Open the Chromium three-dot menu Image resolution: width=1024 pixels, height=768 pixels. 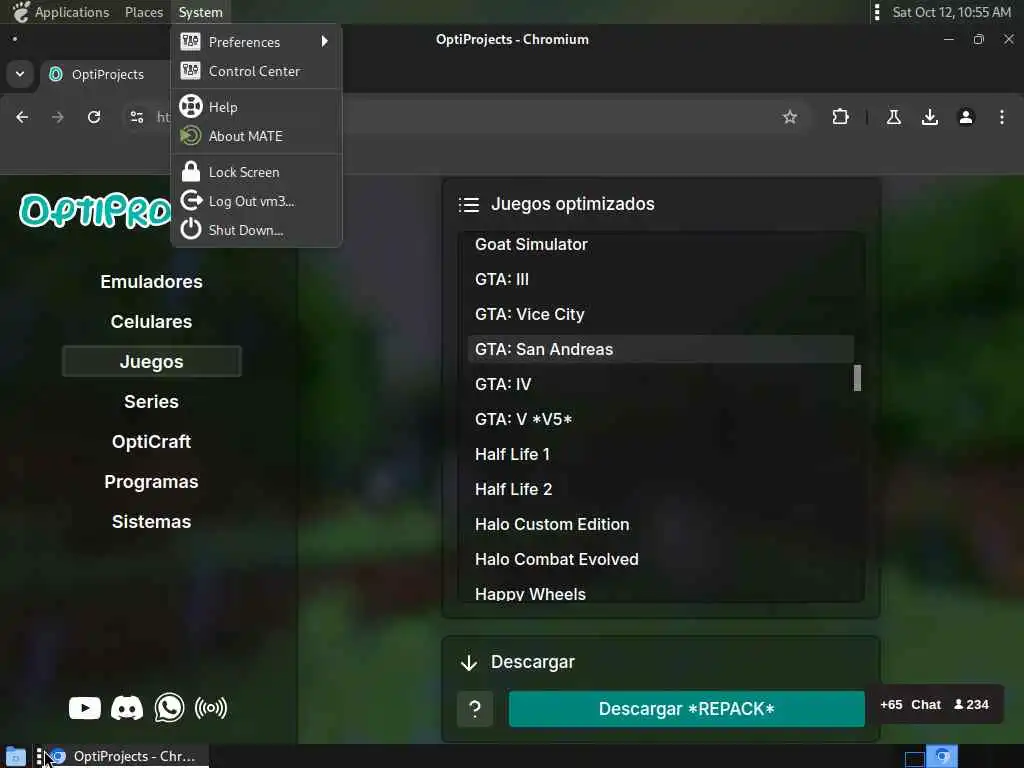click(1002, 117)
